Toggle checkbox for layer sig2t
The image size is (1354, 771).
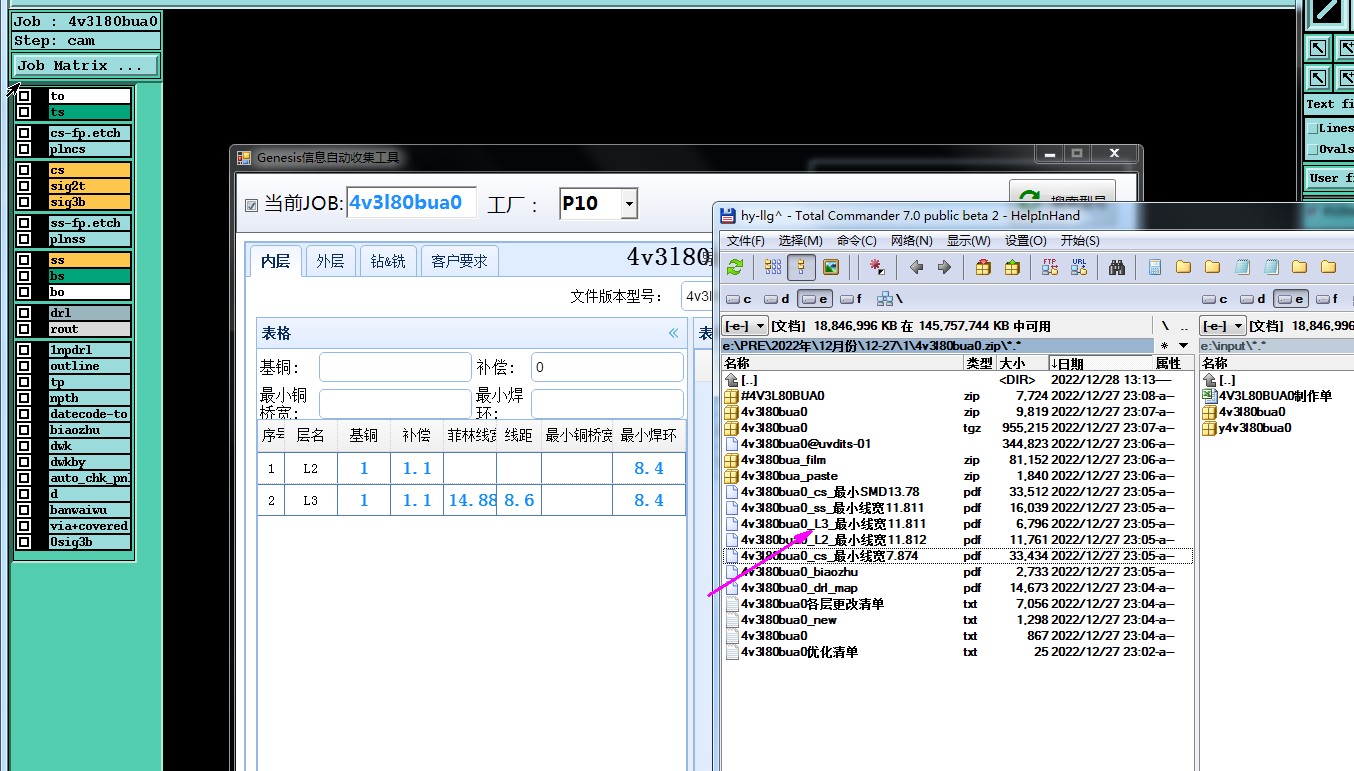pyautogui.click(x=25, y=186)
